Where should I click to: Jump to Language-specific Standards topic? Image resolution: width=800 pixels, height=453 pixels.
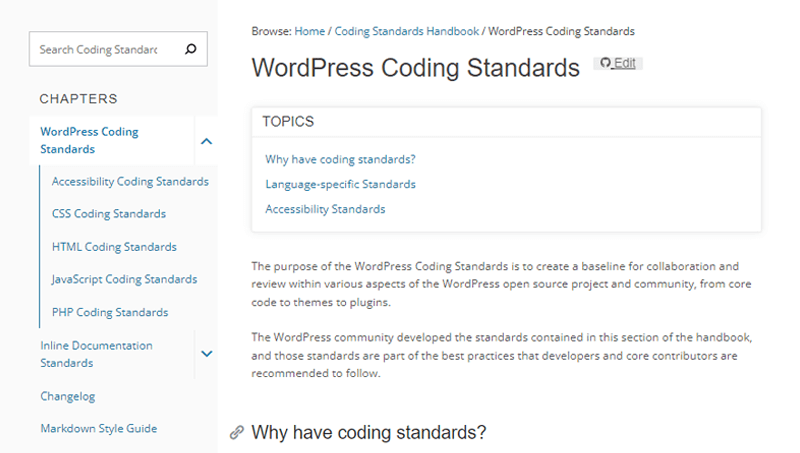(x=340, y=184)
